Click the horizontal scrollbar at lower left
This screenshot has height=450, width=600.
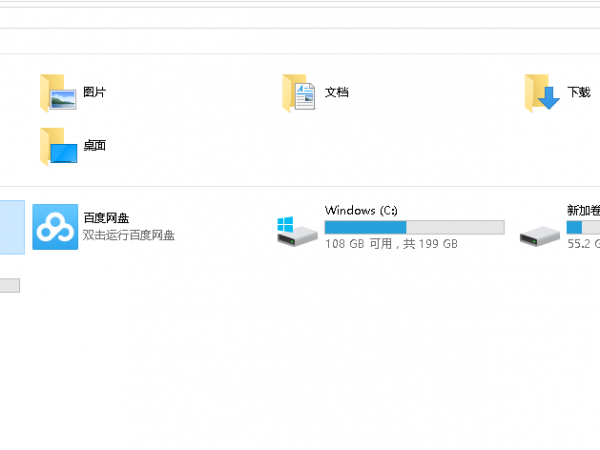(9, 286)
